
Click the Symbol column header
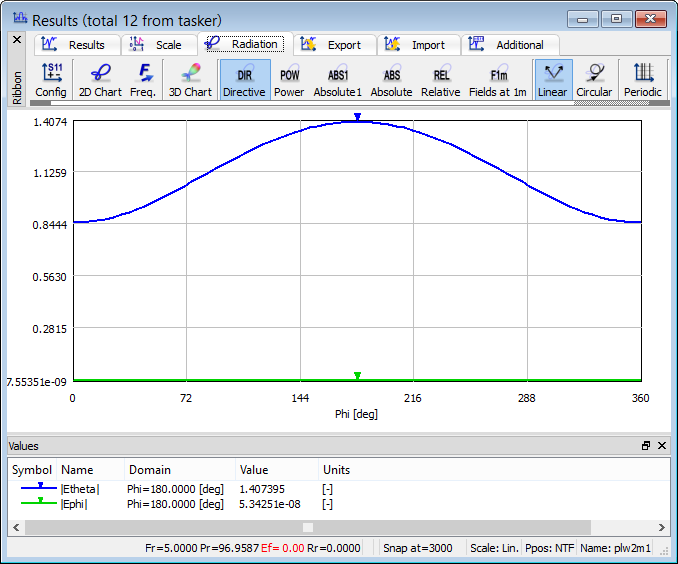point(32,470)
